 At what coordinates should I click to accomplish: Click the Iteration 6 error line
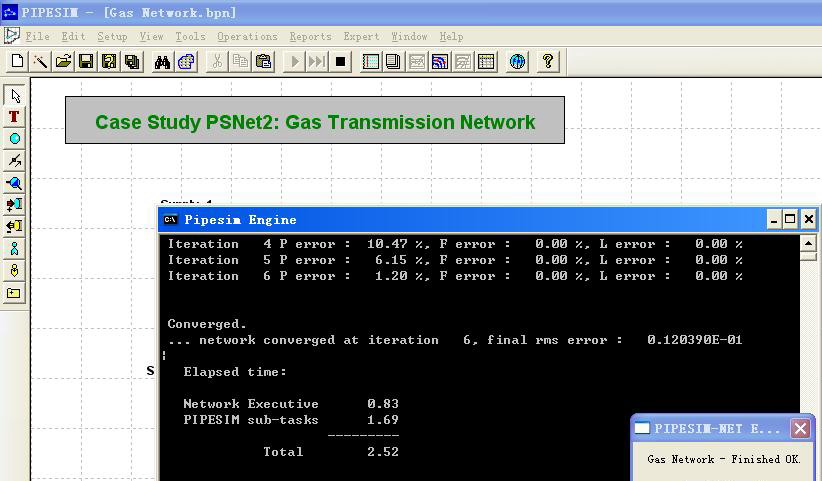[455, 276]
